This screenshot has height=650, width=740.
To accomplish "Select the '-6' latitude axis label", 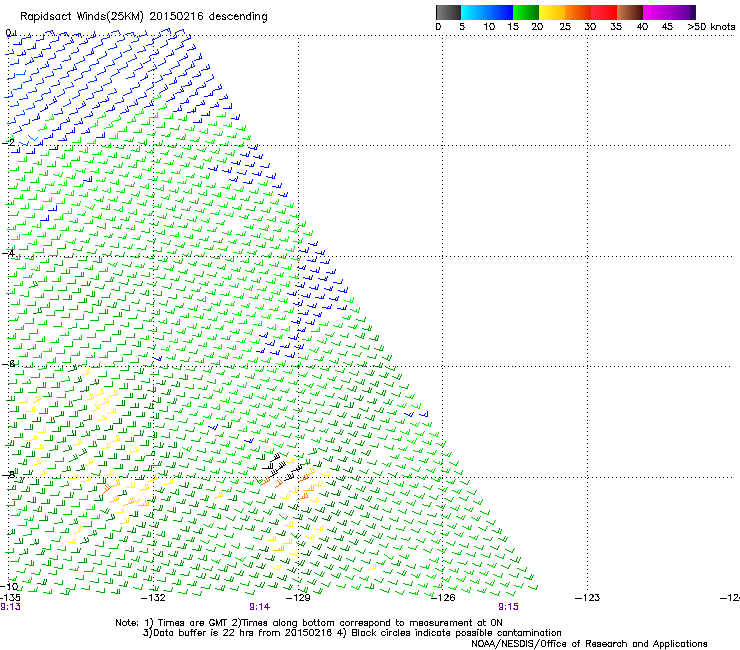I will pos(8,363).
